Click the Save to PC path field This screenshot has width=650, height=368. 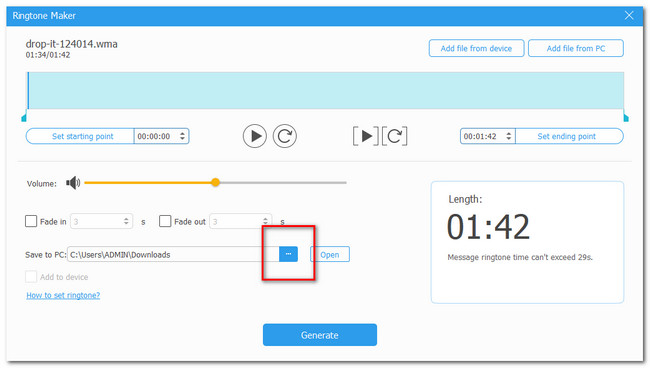(x=173, y=254)
